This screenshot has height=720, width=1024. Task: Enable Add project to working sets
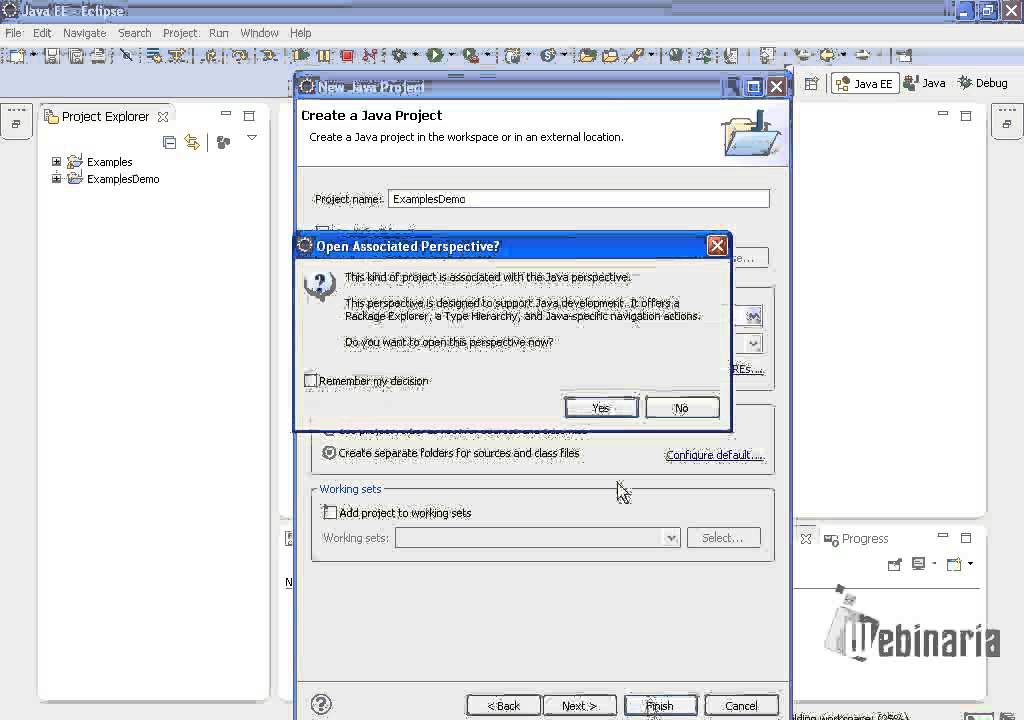(x=330, y=513)
